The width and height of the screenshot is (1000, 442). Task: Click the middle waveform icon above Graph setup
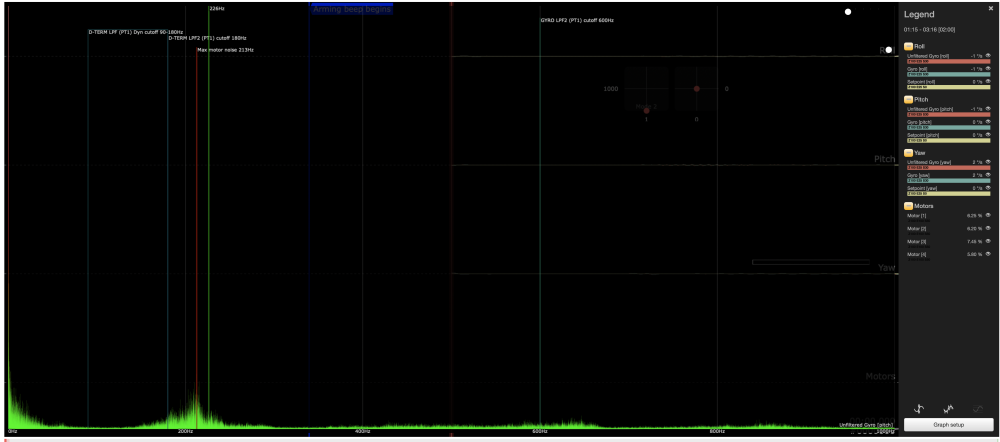coord(948,406)
